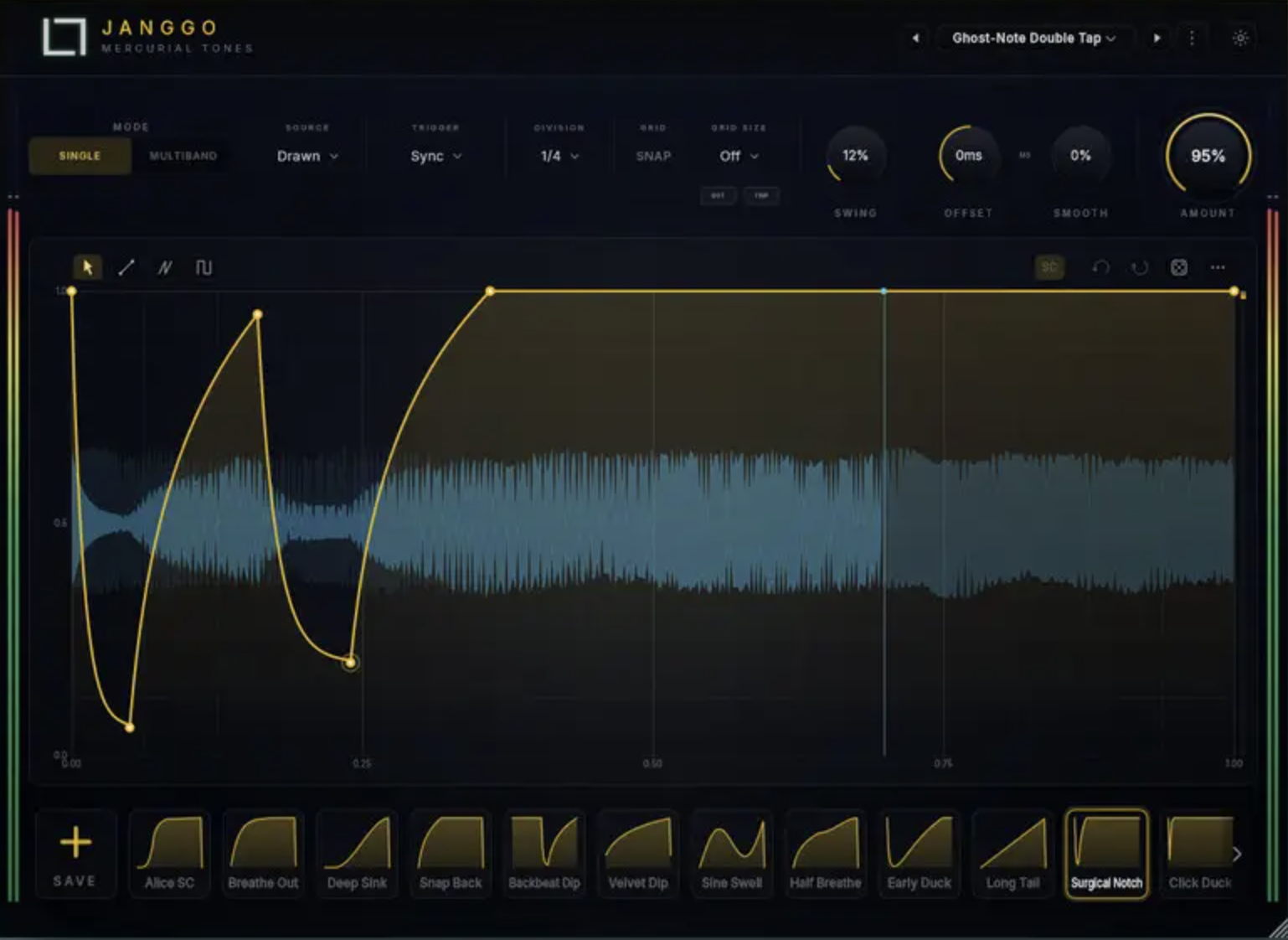The width and height of the screenshot is (1288, 940).
Task: Click the Smooth knob
Action: click(1080, 155)
